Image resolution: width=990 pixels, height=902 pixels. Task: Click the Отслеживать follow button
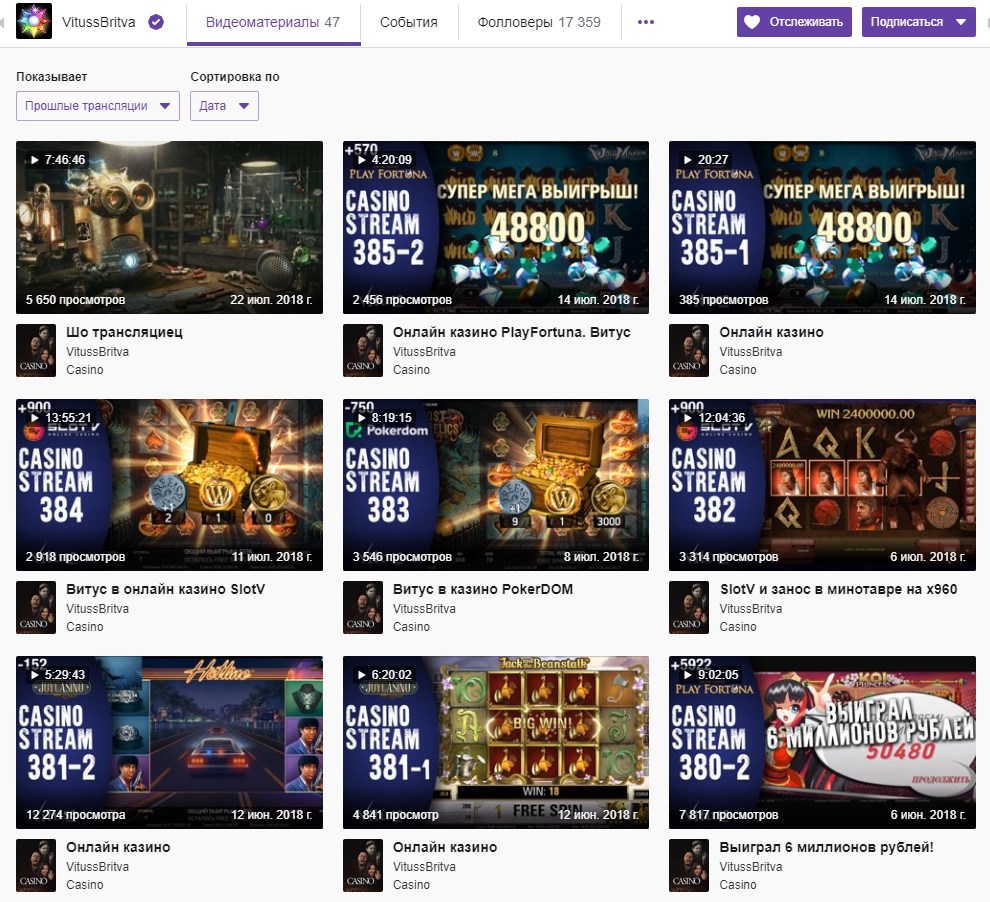[x=794, y=22]
